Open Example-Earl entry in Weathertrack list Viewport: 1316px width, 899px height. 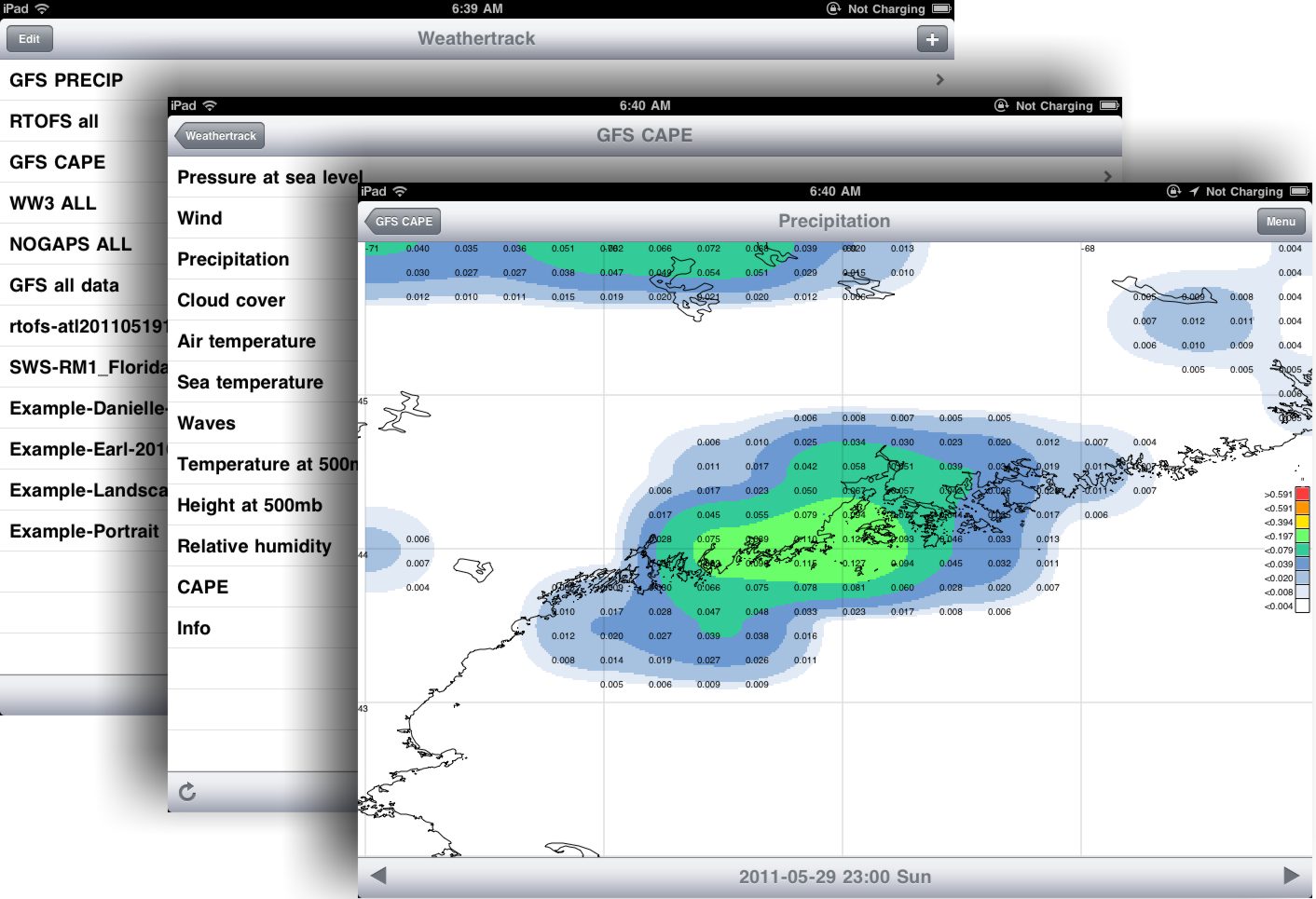click(89, 449)
